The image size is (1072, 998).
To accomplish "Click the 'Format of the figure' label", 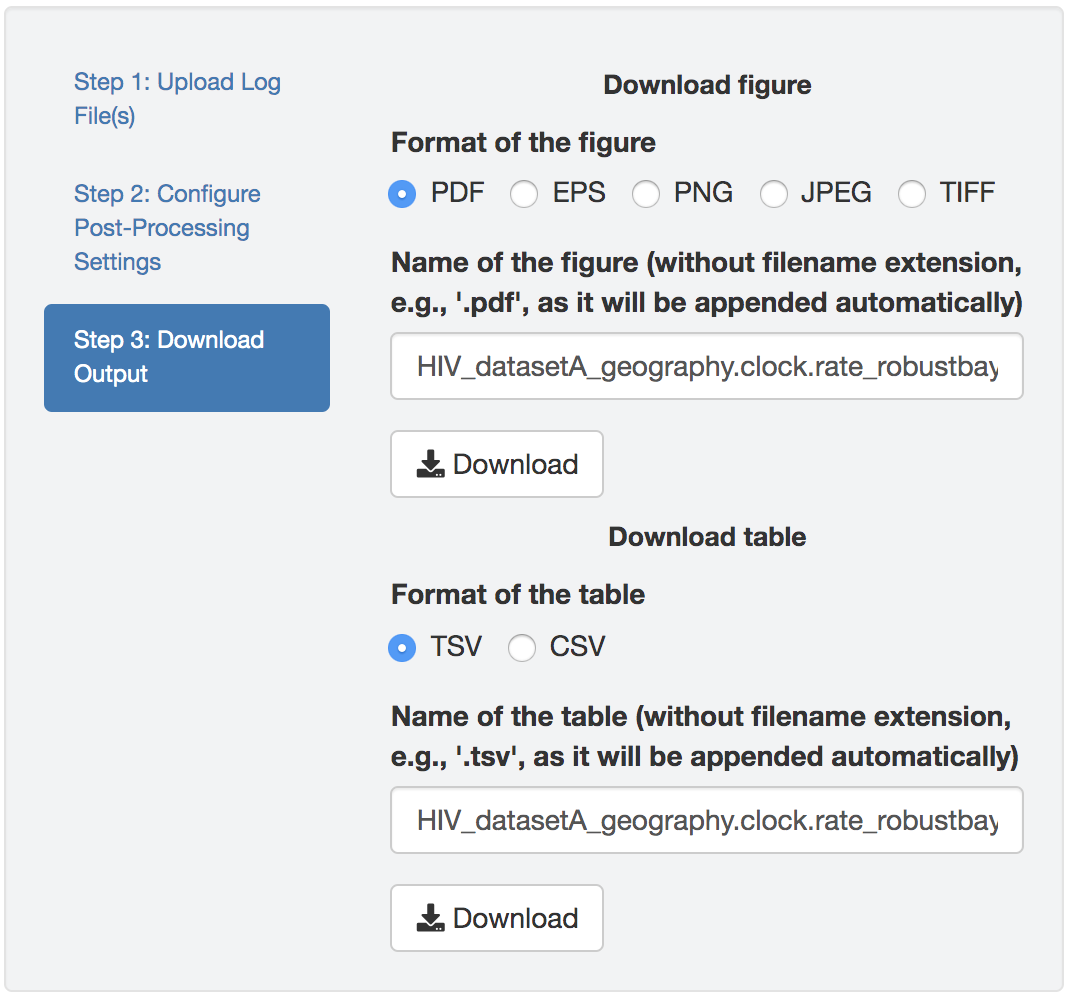I will click(x=523, y=142).
